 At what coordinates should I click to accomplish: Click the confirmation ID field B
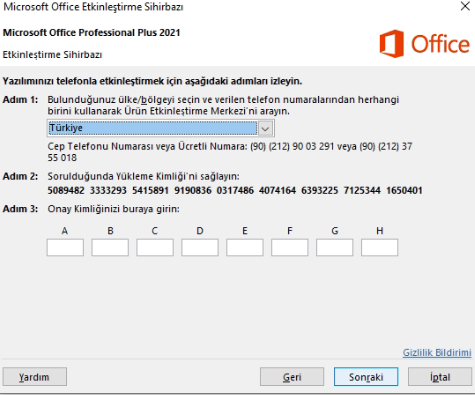[x=110, y=247]
